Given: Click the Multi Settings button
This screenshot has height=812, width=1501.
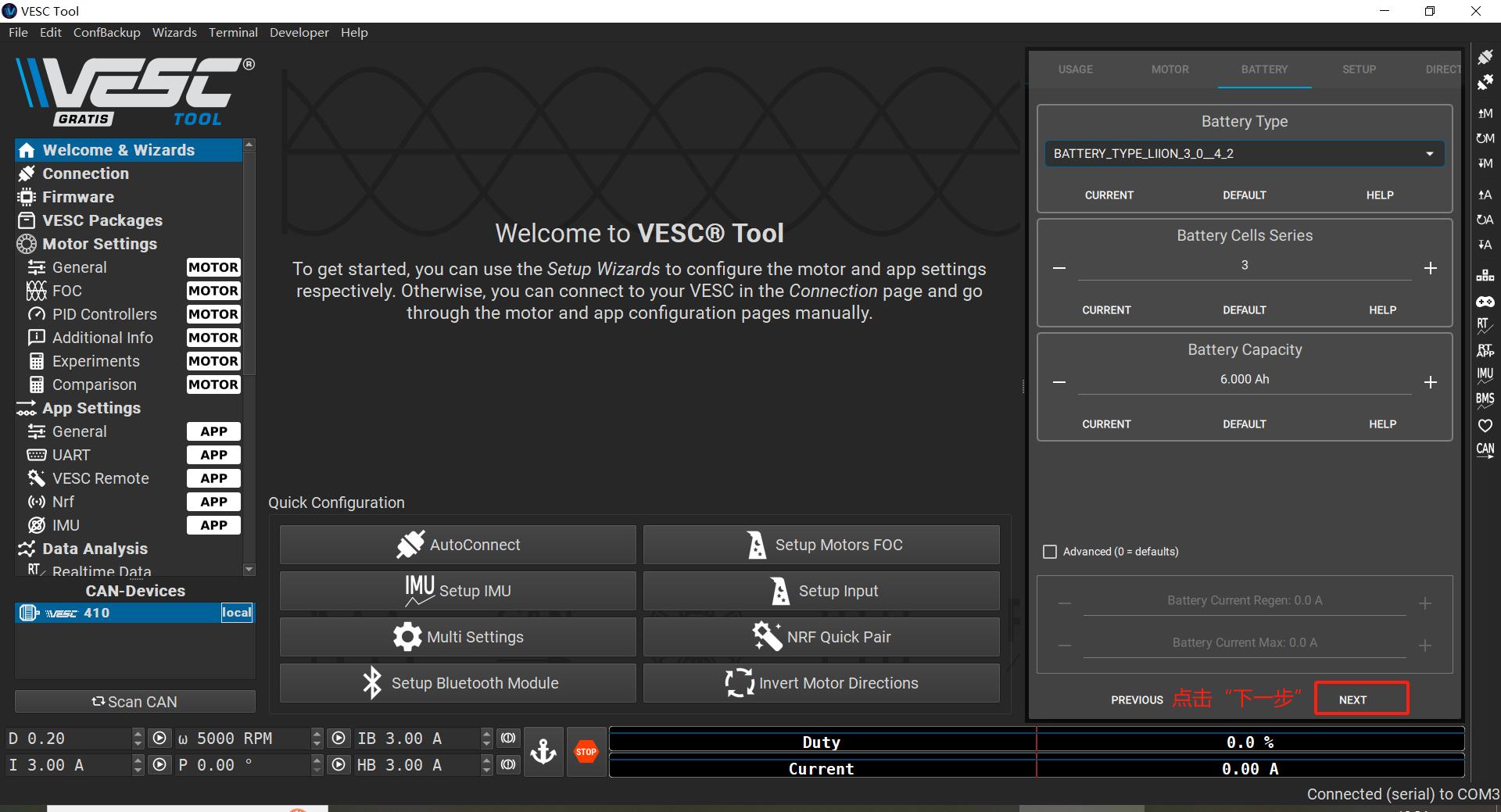Looking at the screenshot, I should pyautogui.click(x=458, y=637).
